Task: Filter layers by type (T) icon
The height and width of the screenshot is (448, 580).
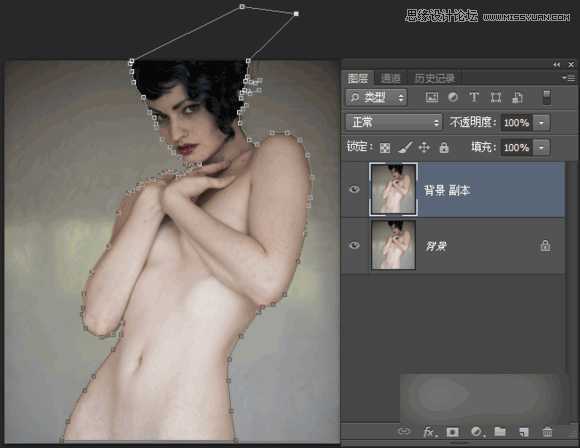Action: (x=474, y=97)
